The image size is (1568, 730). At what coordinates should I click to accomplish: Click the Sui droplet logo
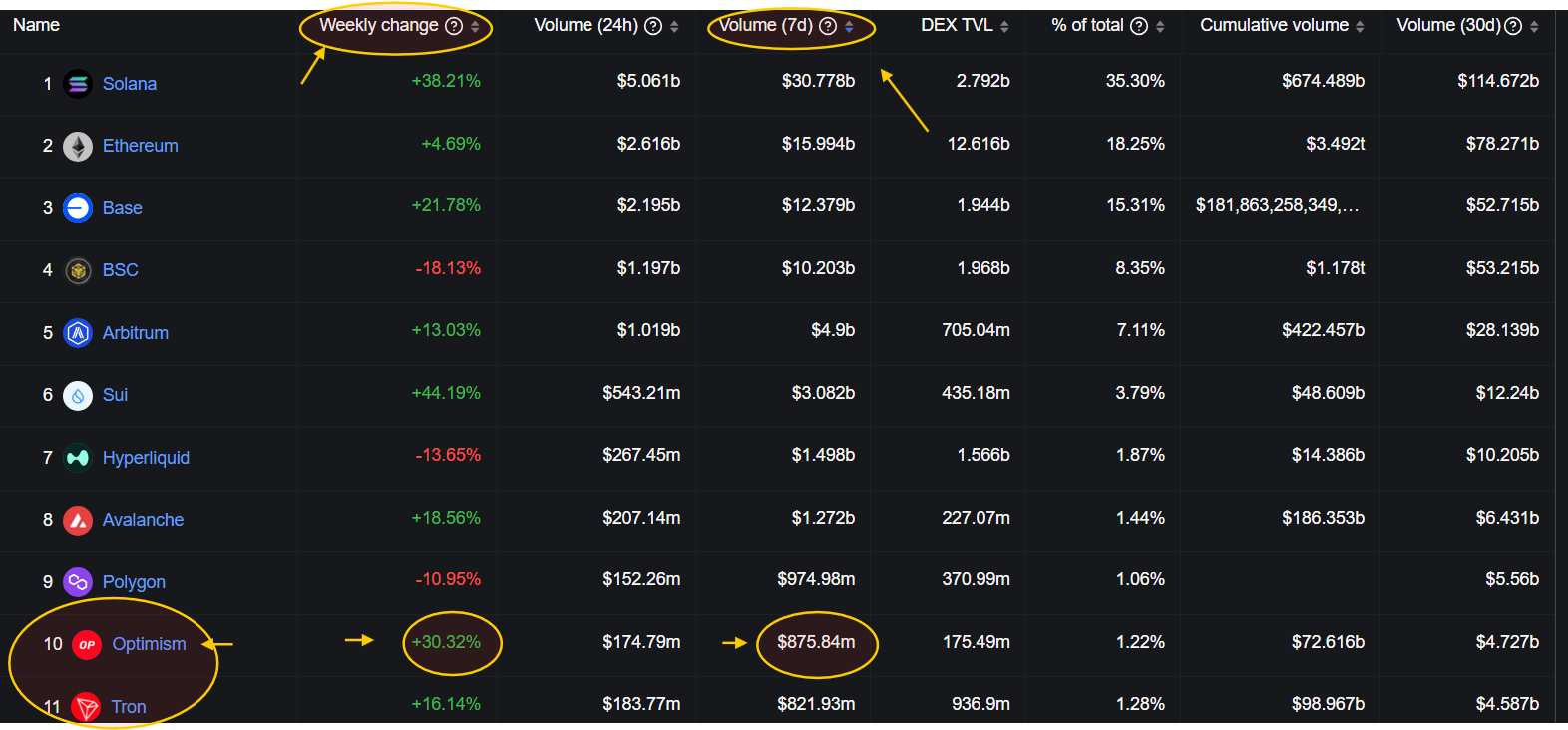point(78,395)
